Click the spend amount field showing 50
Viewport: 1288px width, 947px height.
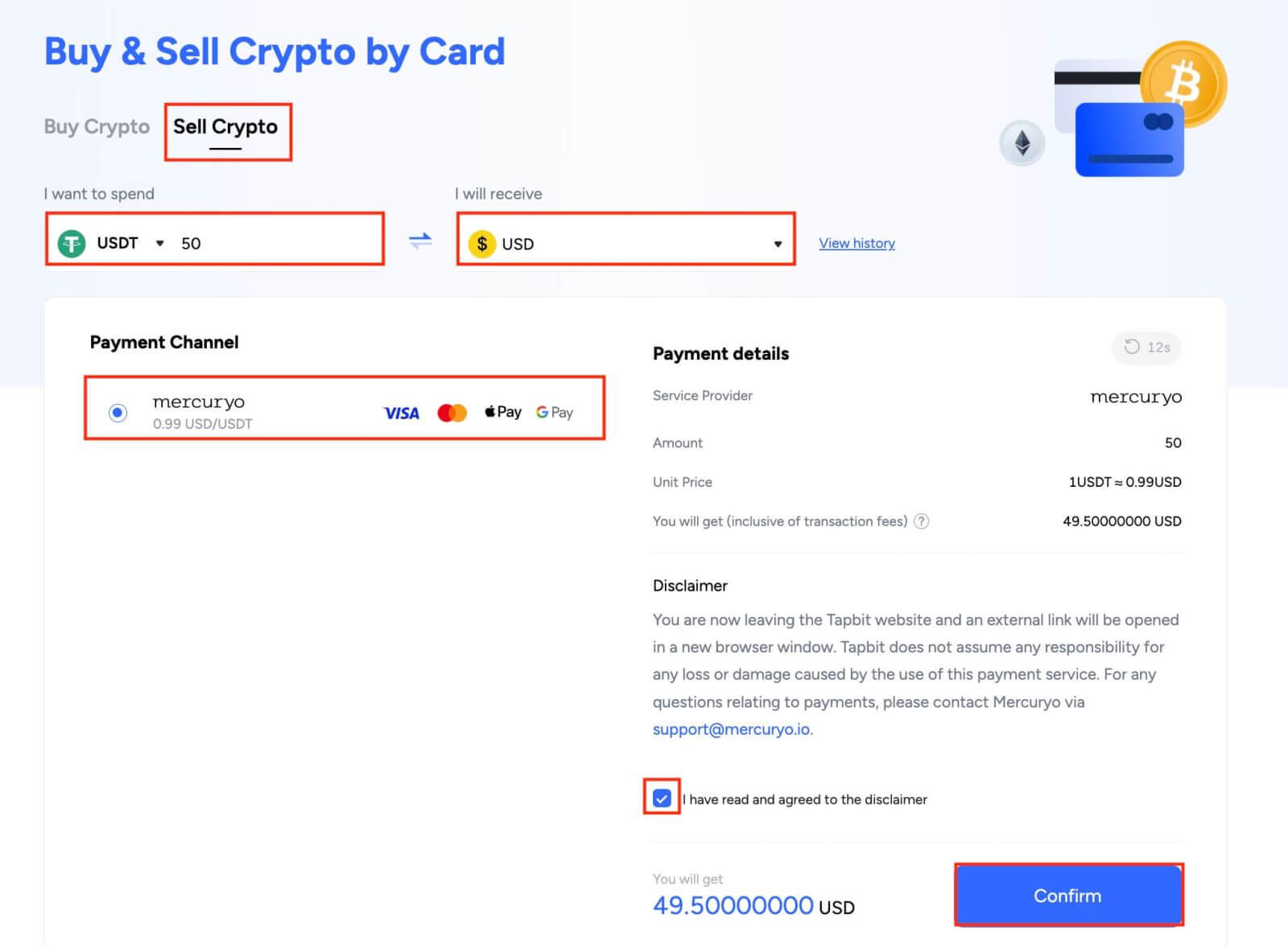[242, 243]
